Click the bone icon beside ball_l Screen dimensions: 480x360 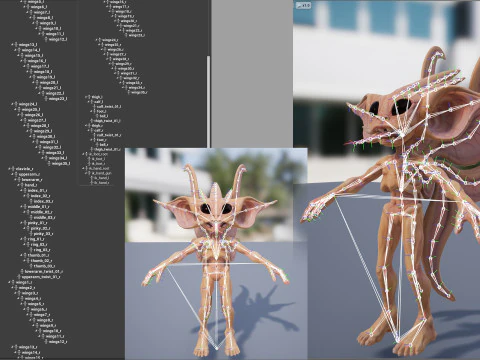coord(97,116)
